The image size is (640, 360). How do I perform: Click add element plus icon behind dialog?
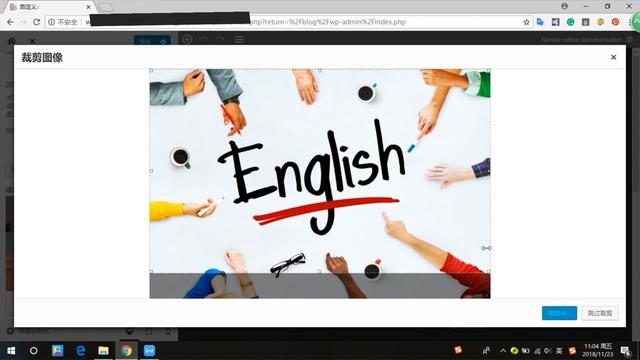point(187,39)
